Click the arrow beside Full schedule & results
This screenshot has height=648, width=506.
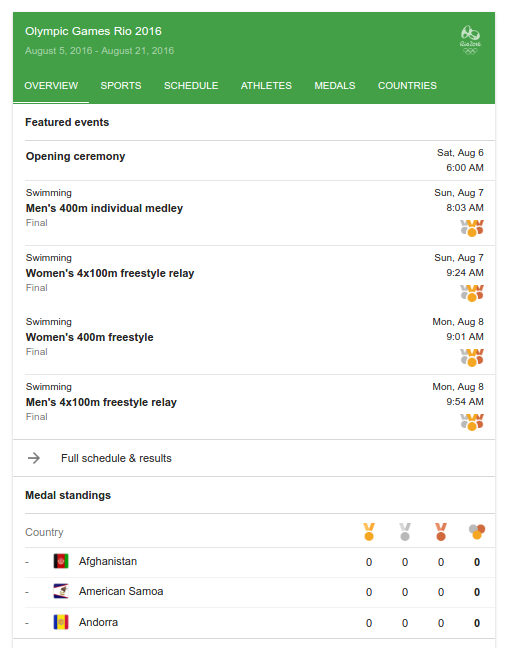(x=34, y=458)
